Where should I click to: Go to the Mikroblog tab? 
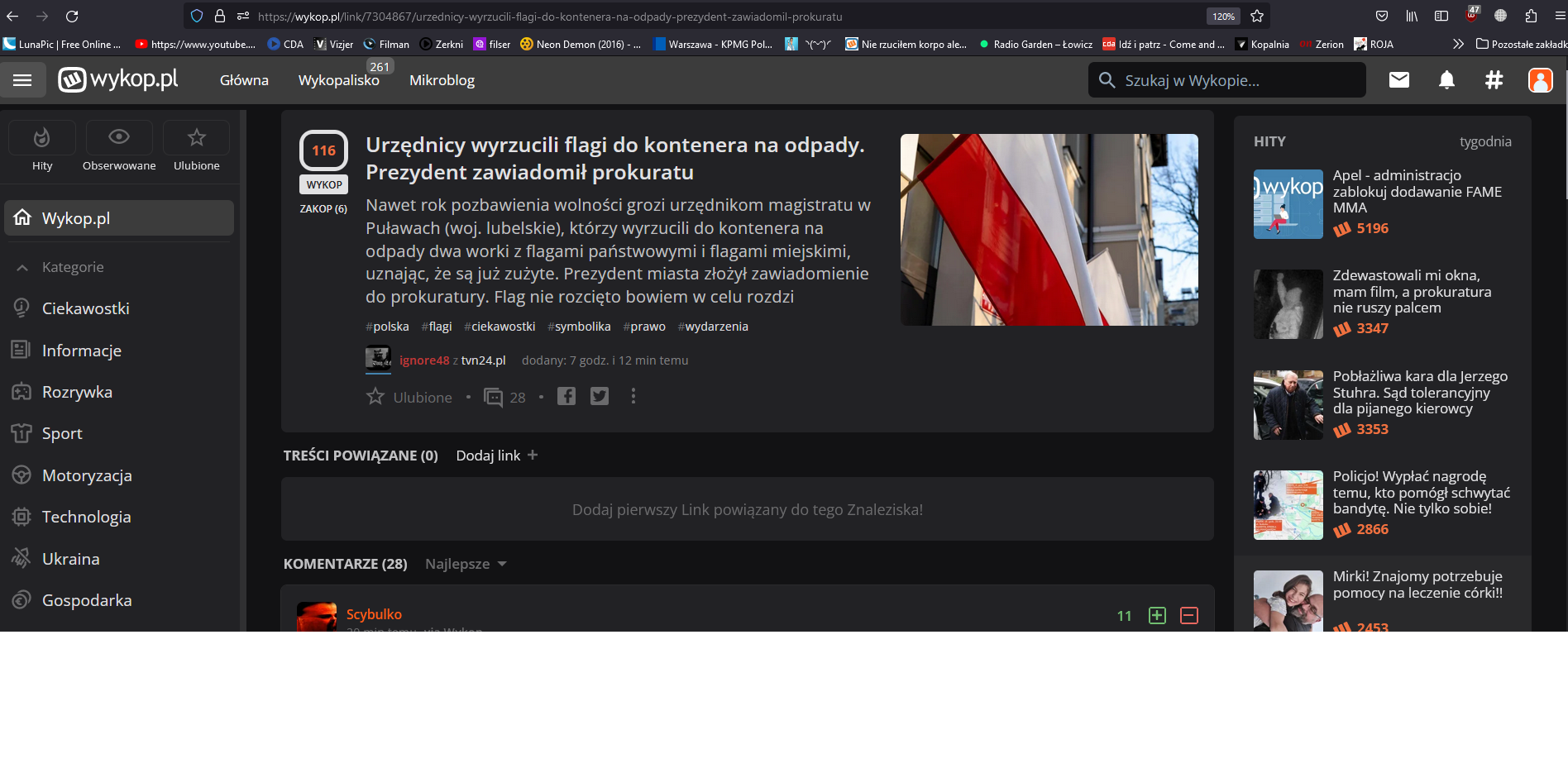coord(442,80)
